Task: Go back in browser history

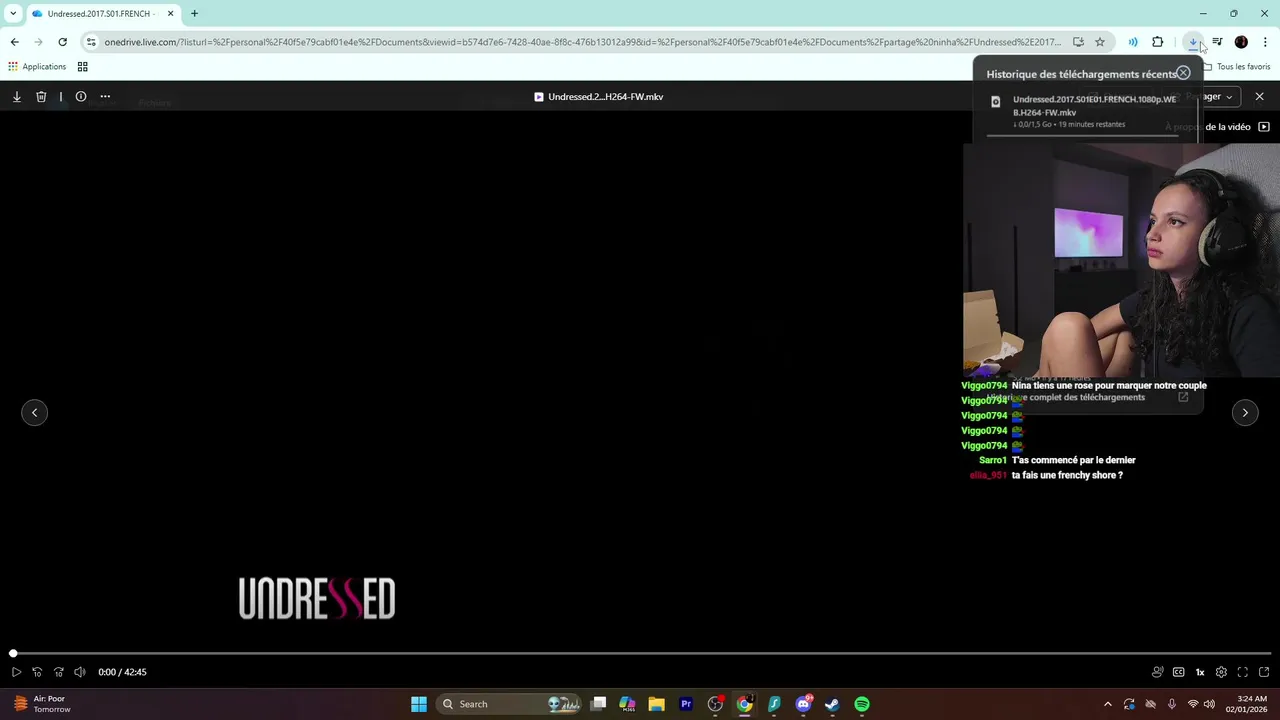Action: tap(14, 42)
